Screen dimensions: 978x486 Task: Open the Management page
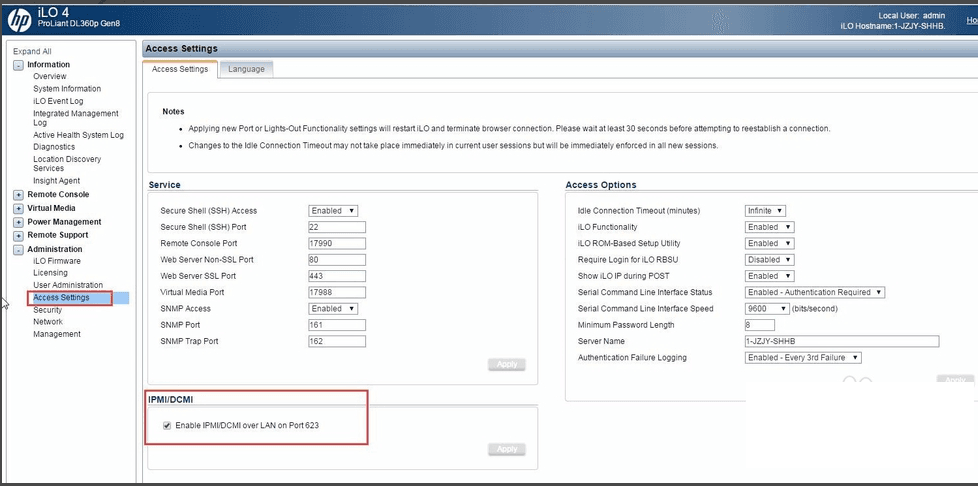point(57,334)
